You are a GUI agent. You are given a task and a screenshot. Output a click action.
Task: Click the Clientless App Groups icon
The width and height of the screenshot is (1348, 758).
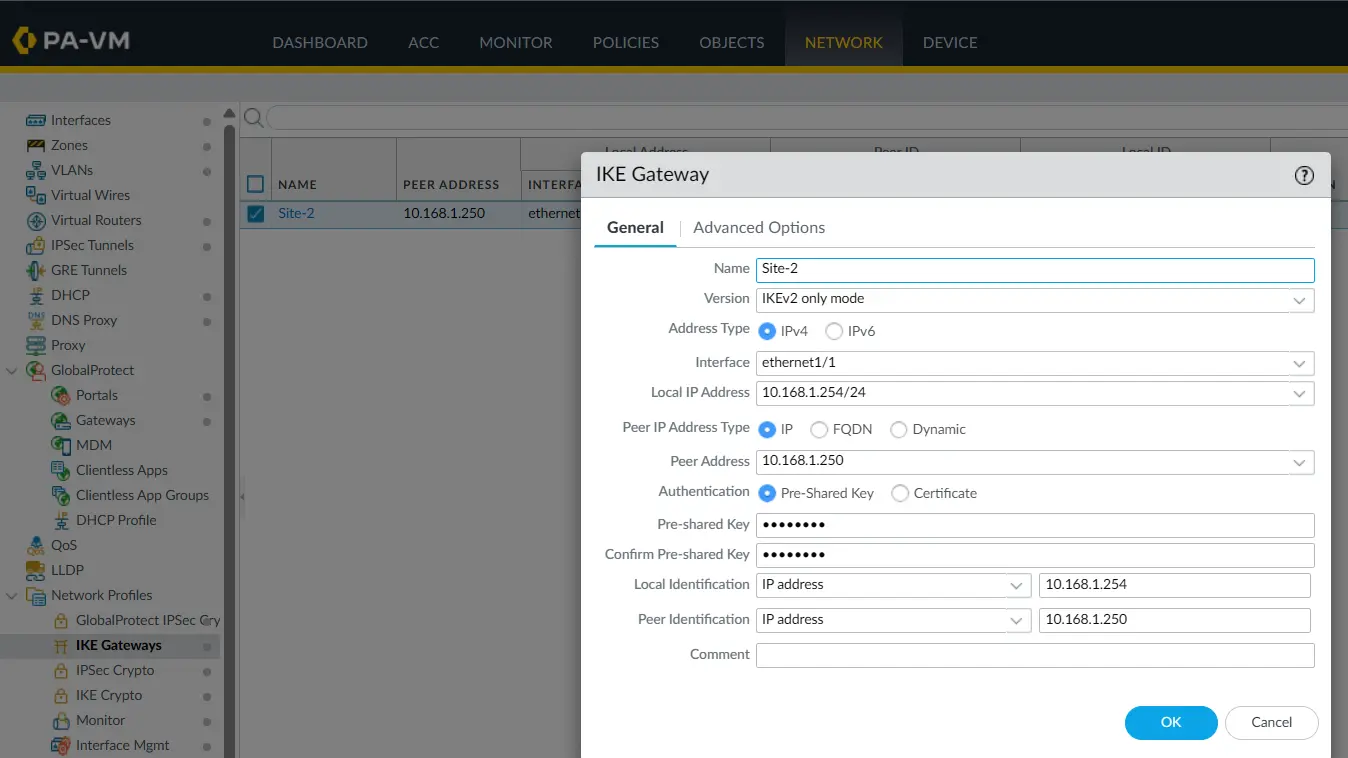click(60, 495)
